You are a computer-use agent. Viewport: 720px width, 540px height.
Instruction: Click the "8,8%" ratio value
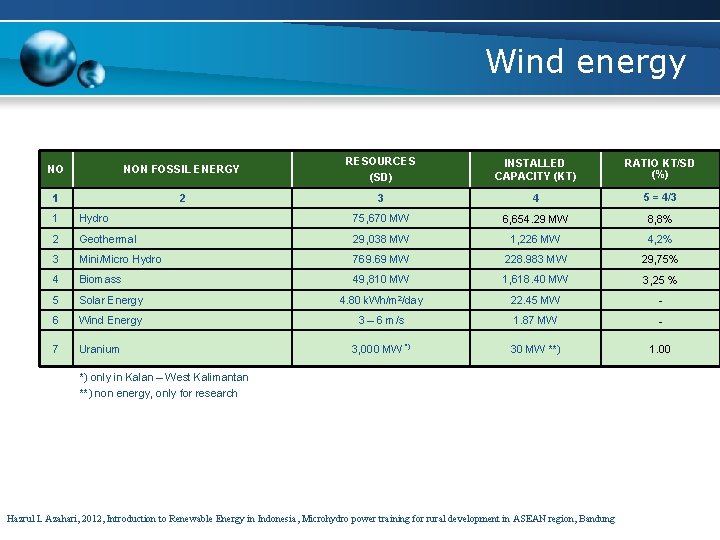tap(659, 219)
